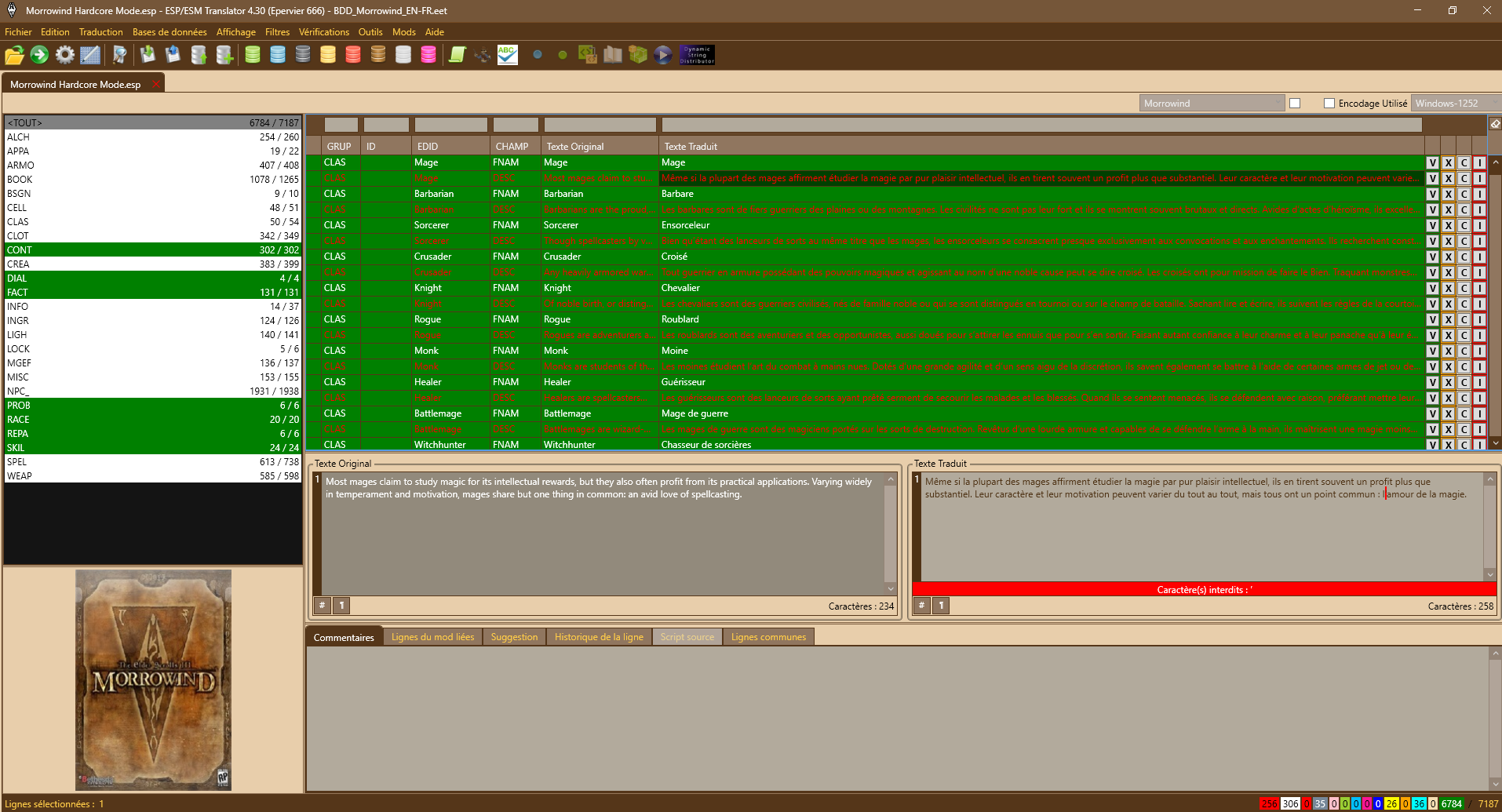The width and height of the screenshot is (1502, 812).
Task: Switch to the Suggestion tab
Action: click(514, 637)
